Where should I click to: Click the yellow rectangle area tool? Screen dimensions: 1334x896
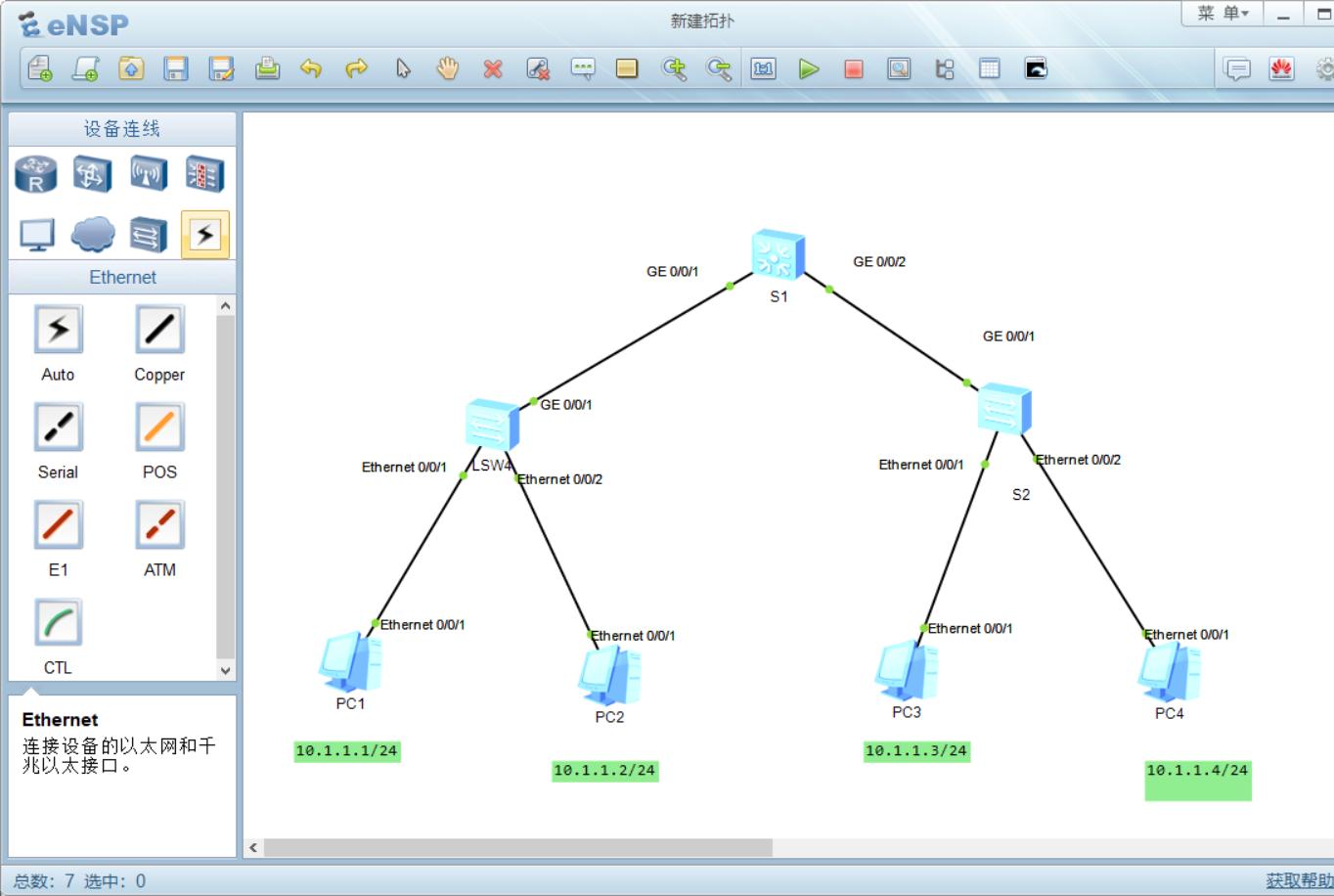pyautogui.click(x=627, y=68)
